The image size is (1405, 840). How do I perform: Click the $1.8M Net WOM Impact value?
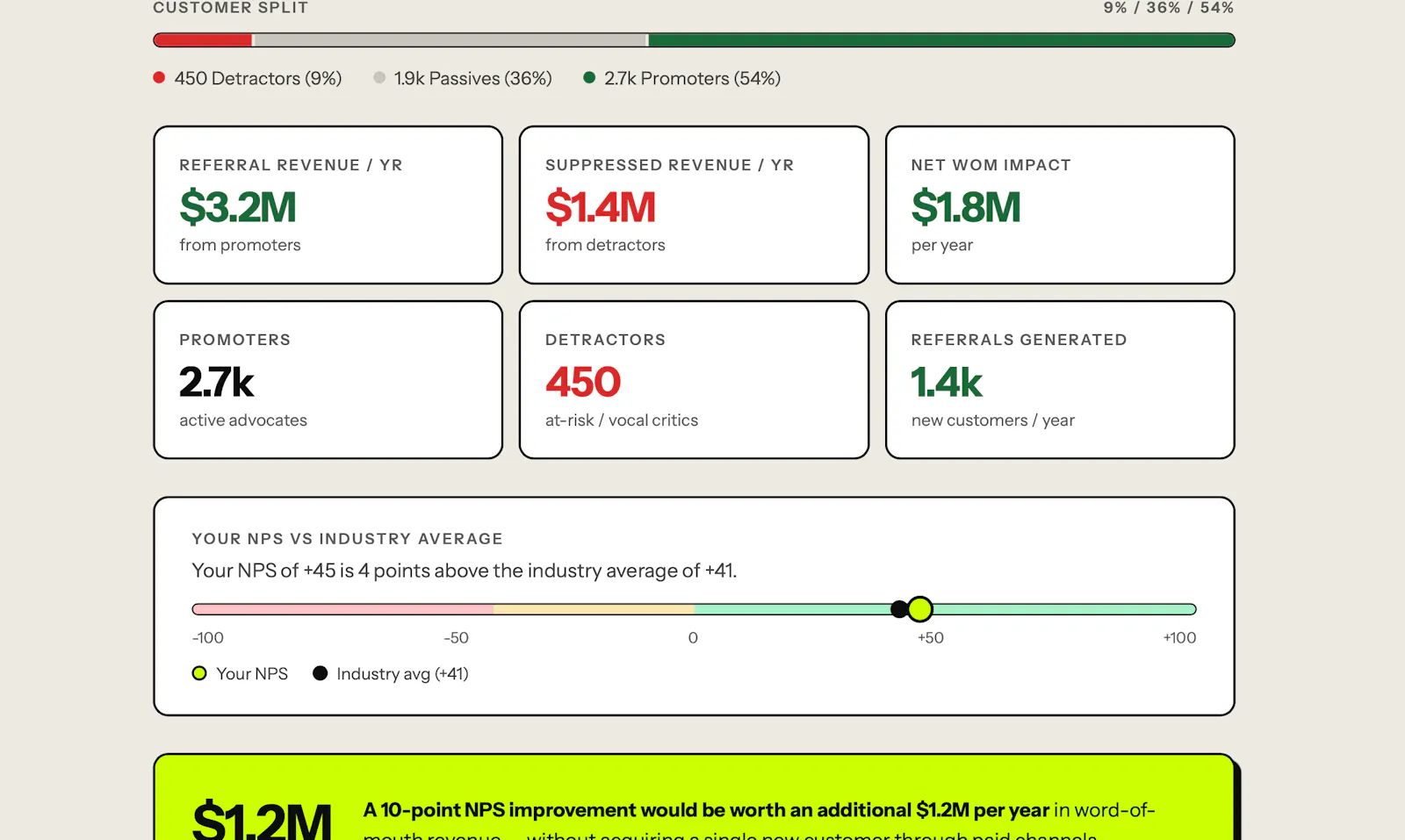966,207
